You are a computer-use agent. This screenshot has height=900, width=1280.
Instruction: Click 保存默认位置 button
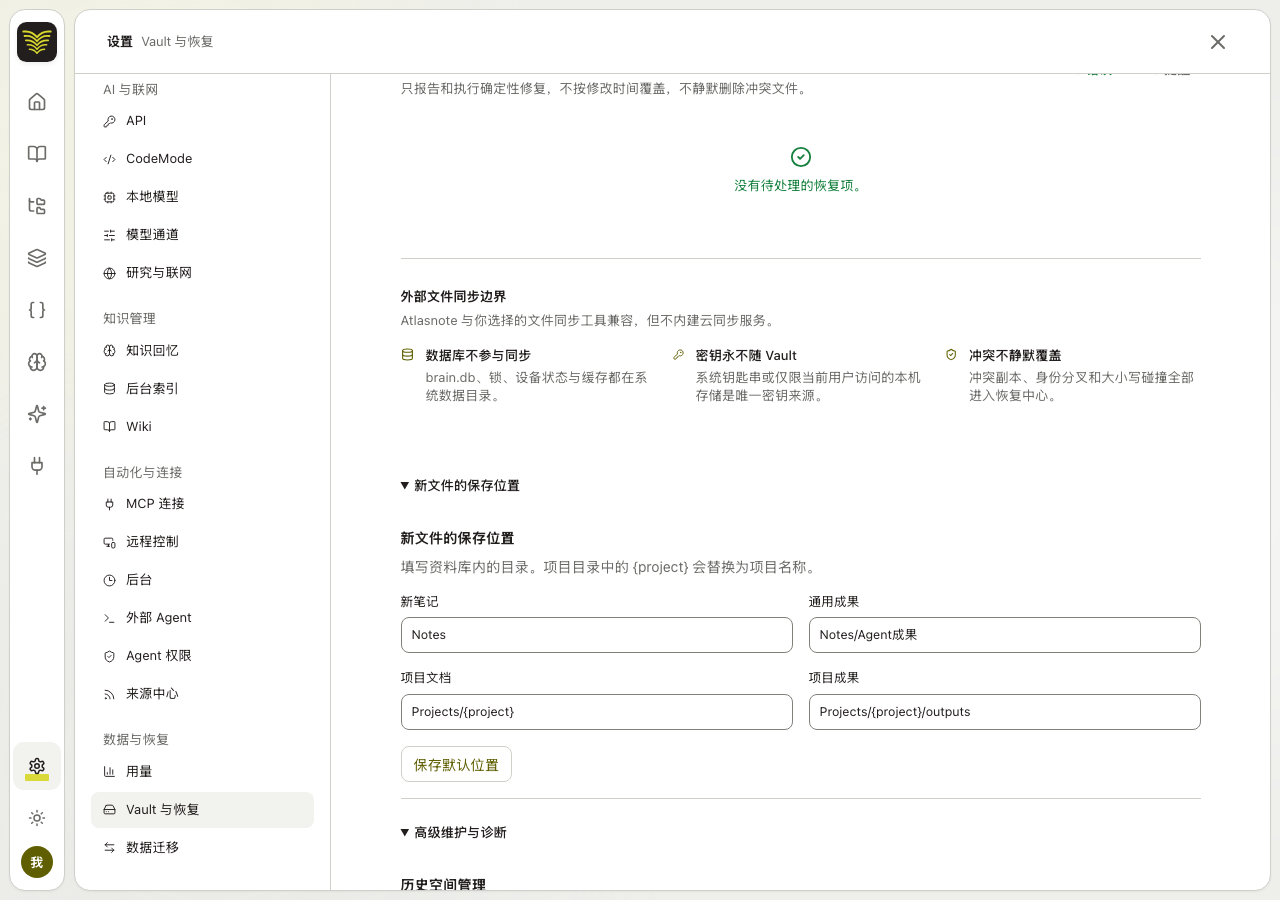[x=456, y=764]
